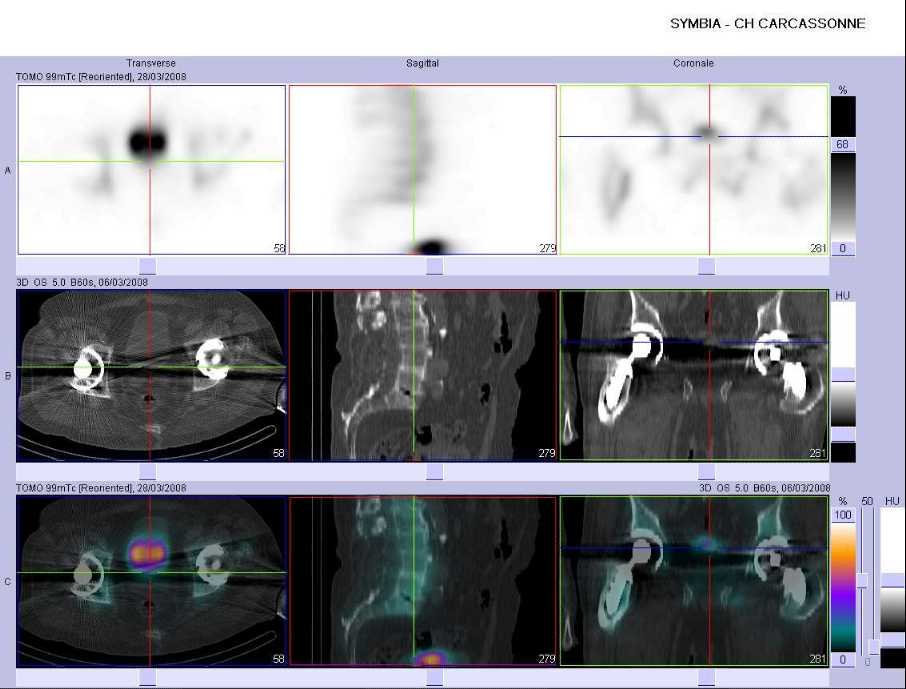The width and height of the screenshot is (906, 689).
Task: Click the row C fusion color scale bar
Action: point(843,587)
